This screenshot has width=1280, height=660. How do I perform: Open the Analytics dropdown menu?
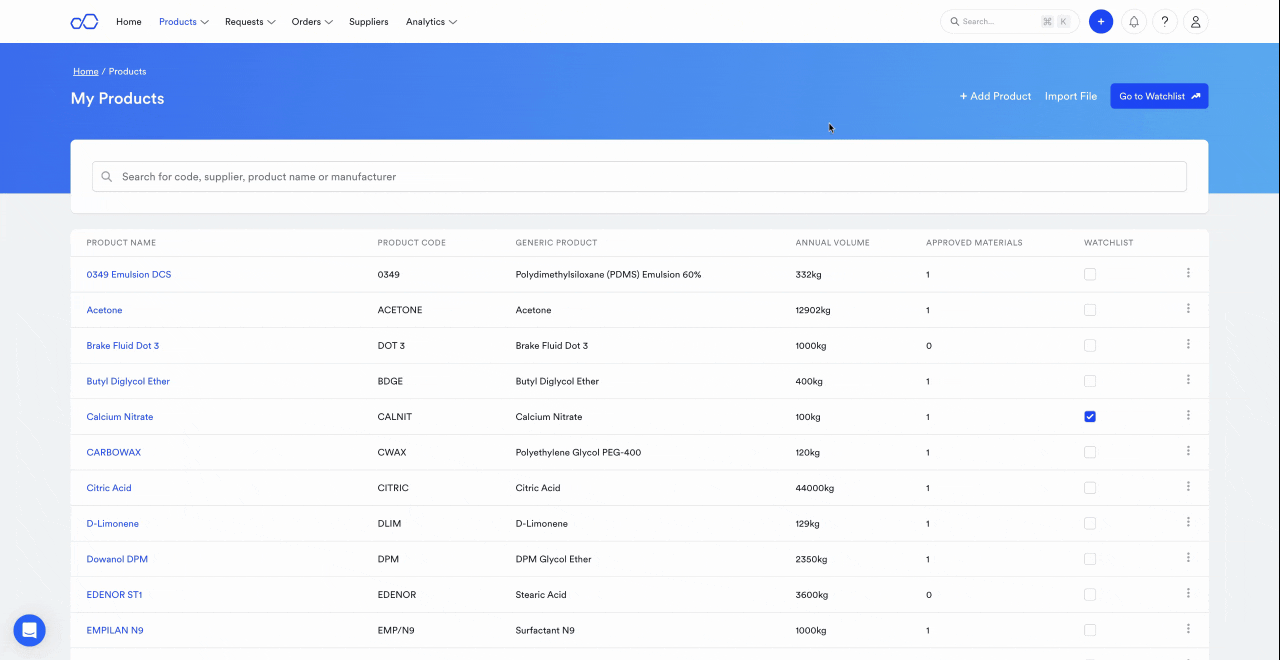tap(431, 21)
